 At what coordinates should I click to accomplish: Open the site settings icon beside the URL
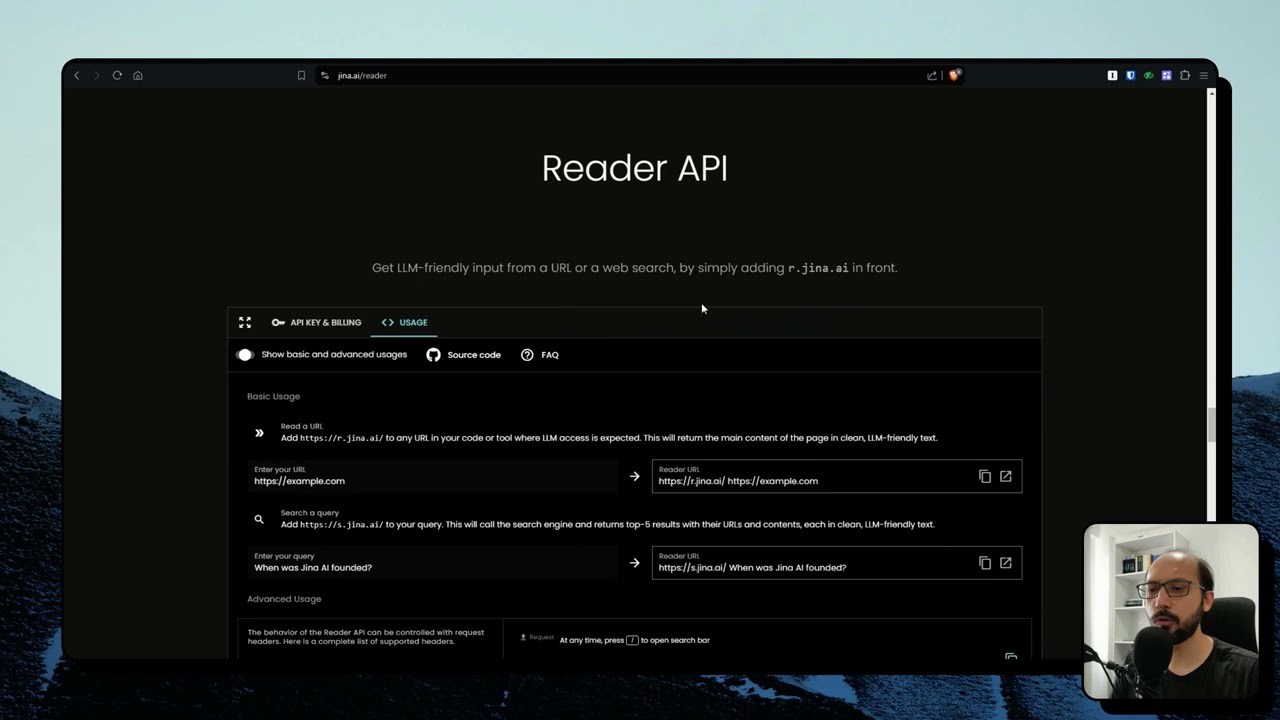(x=324, y=75)
